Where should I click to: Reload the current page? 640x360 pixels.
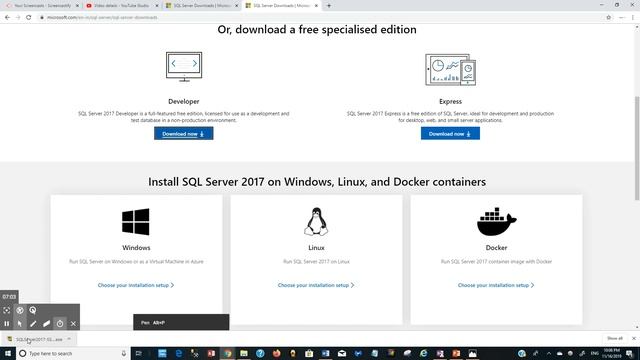[29, 18]
